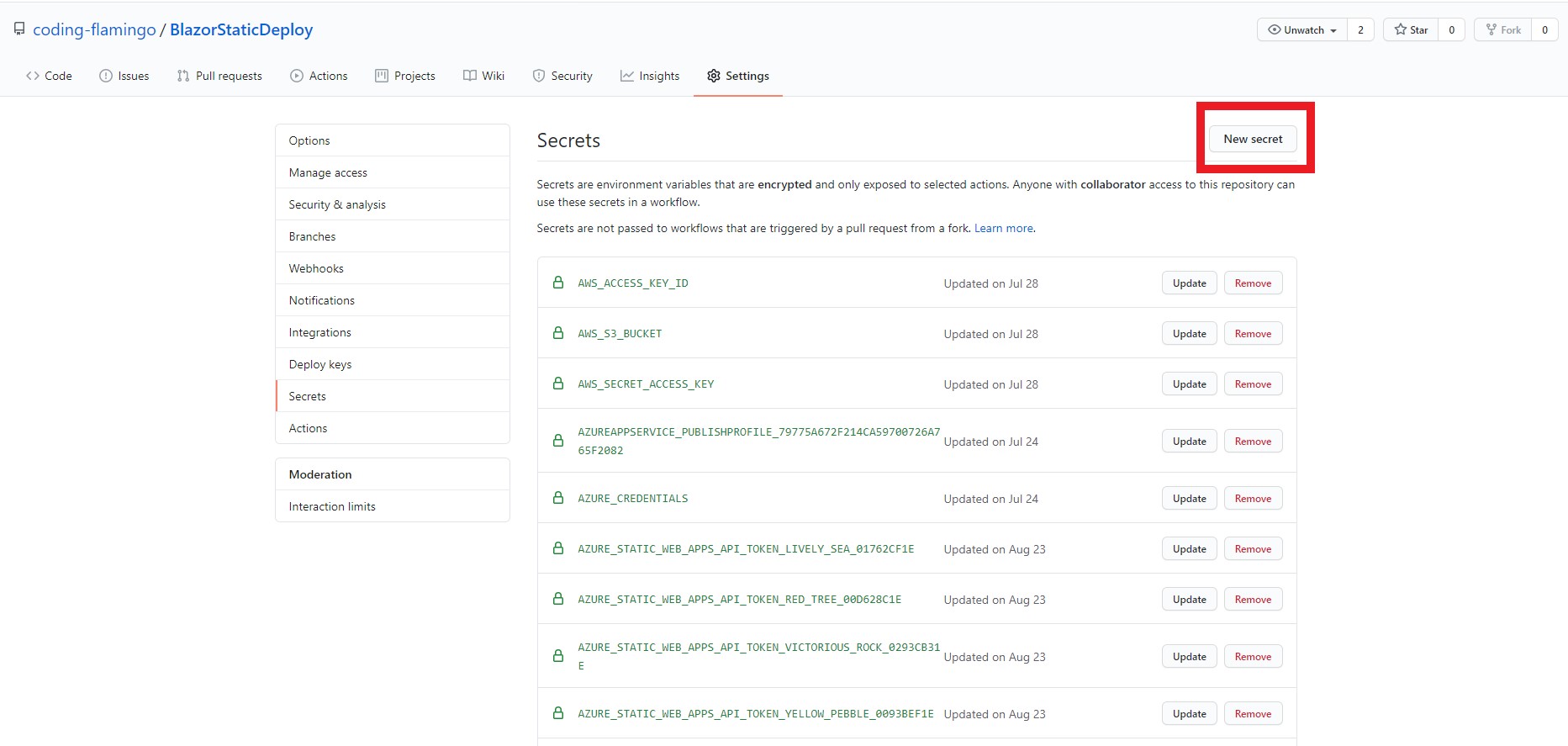The width and height of the screenshot is (1568, 746).
Task: Update the YELLOW_PEBBLE static web apps token
Action: pos(1189,714)
